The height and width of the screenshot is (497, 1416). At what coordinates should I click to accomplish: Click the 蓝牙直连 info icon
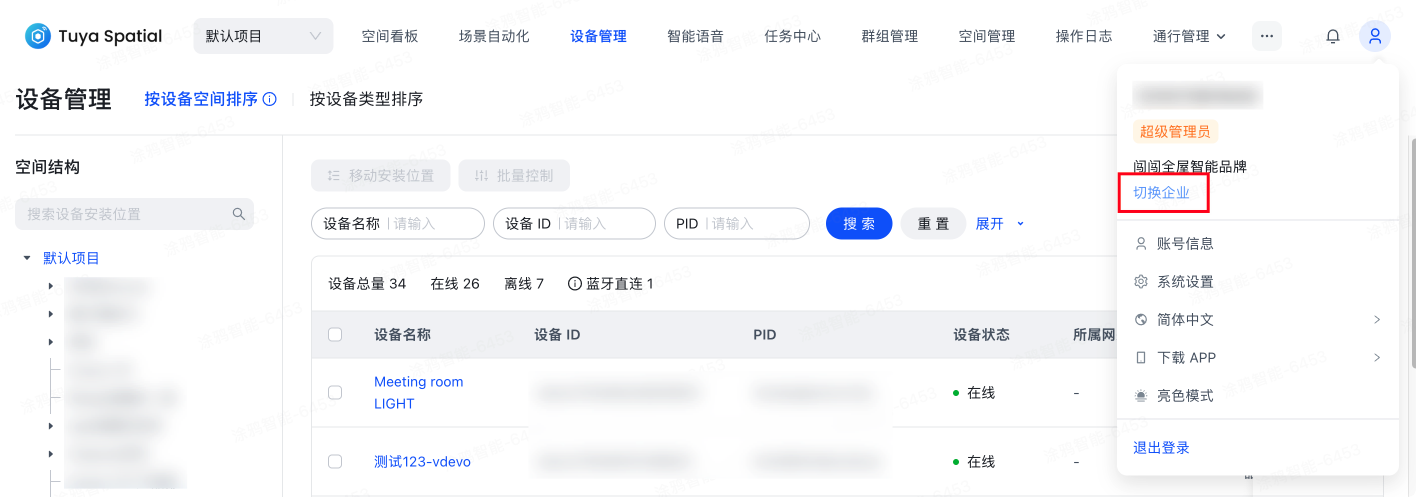(575, 284)
